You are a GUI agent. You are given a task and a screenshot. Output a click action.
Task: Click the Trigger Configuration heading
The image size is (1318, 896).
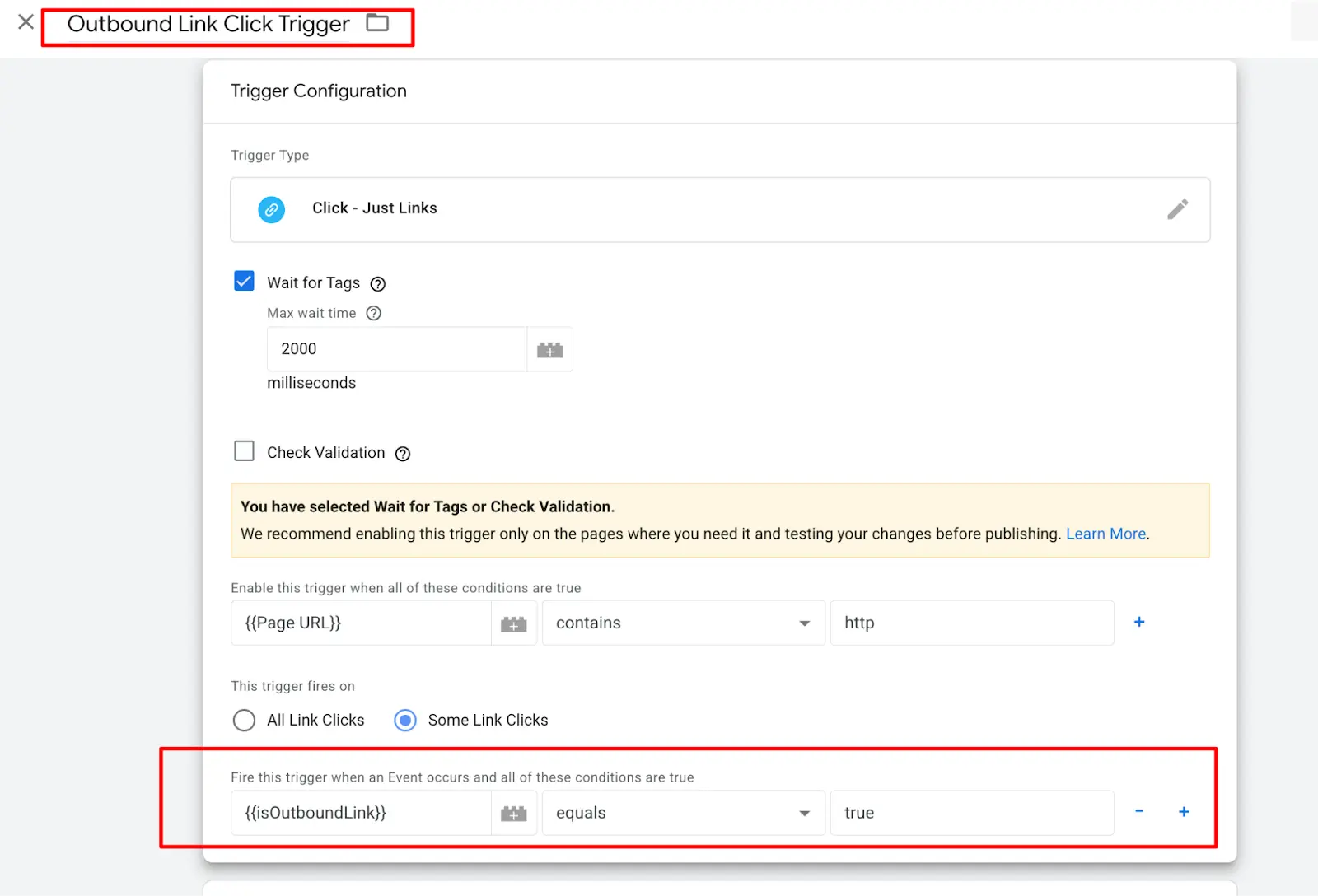point(319,91)
